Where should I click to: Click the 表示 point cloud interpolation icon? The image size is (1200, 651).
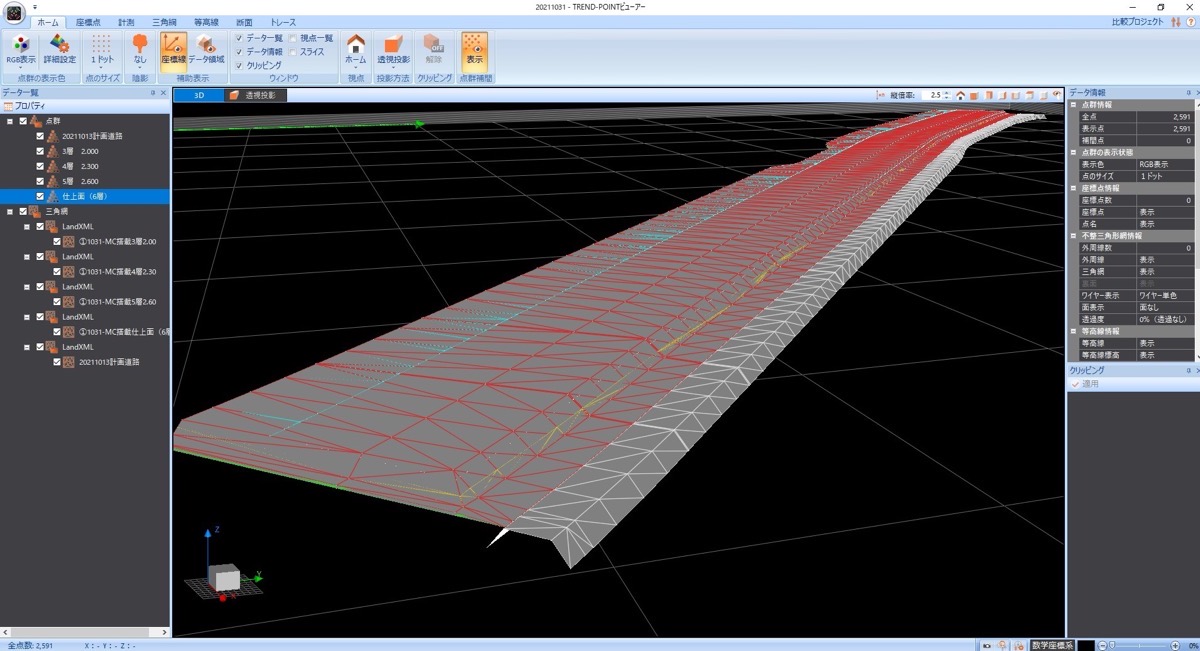click(473, 45)
